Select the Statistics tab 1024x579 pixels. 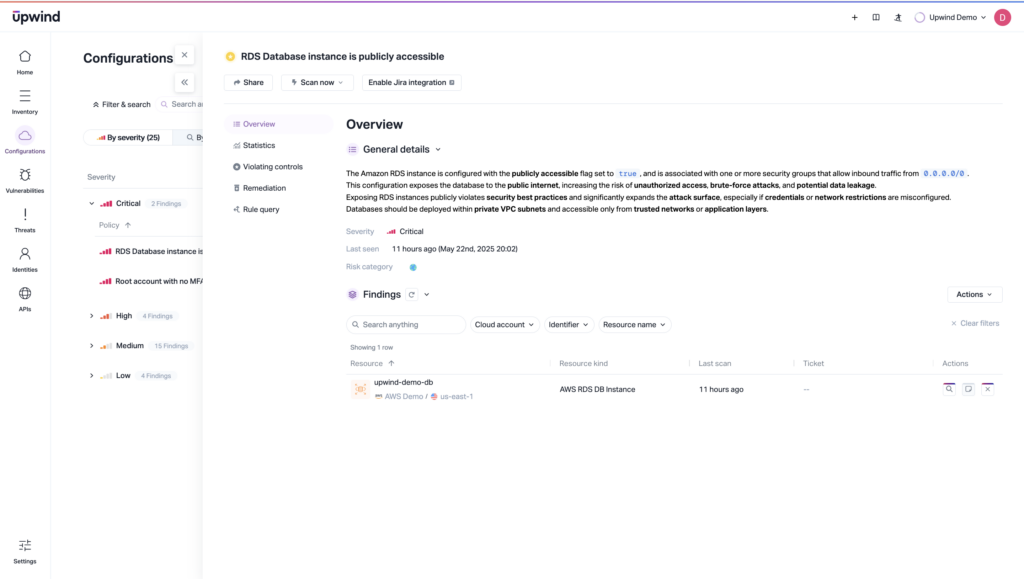tap(279, 146)
